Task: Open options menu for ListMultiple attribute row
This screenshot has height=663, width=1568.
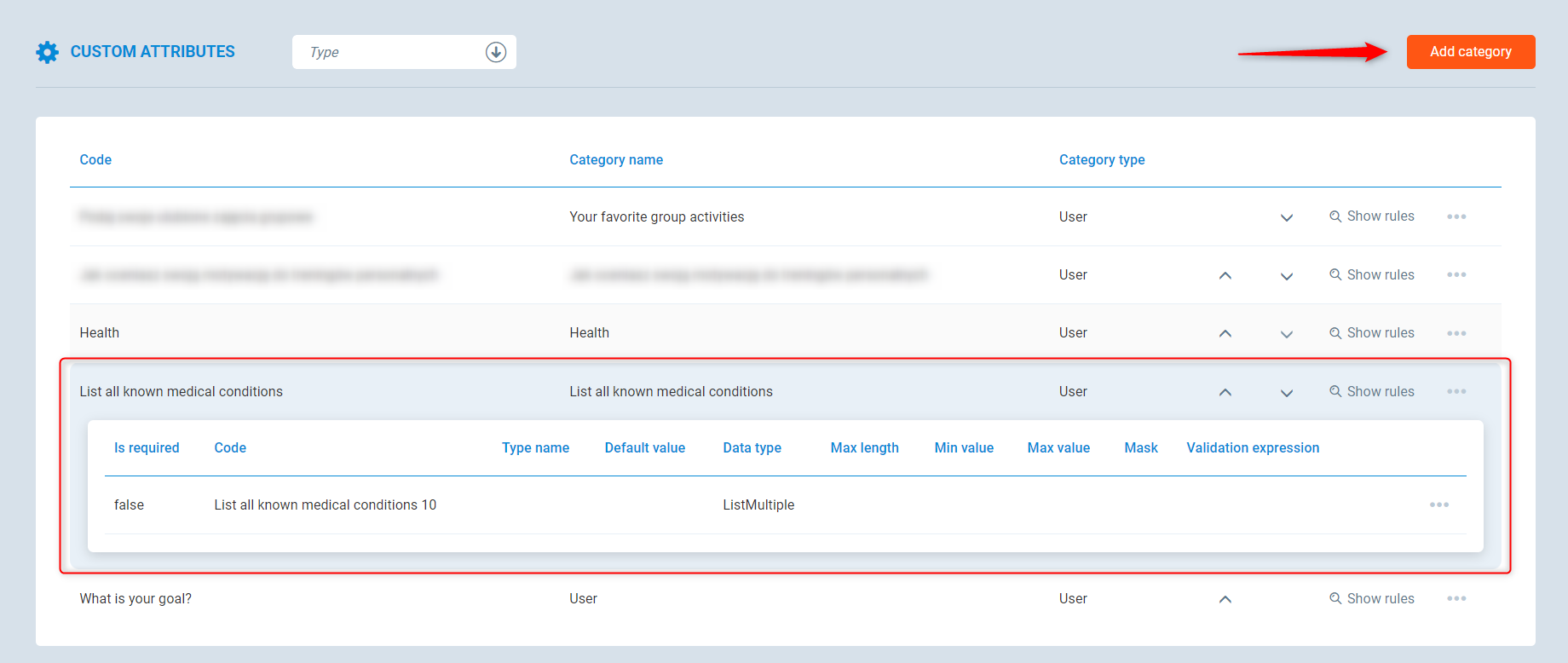Action: [x=1438, y=504]
